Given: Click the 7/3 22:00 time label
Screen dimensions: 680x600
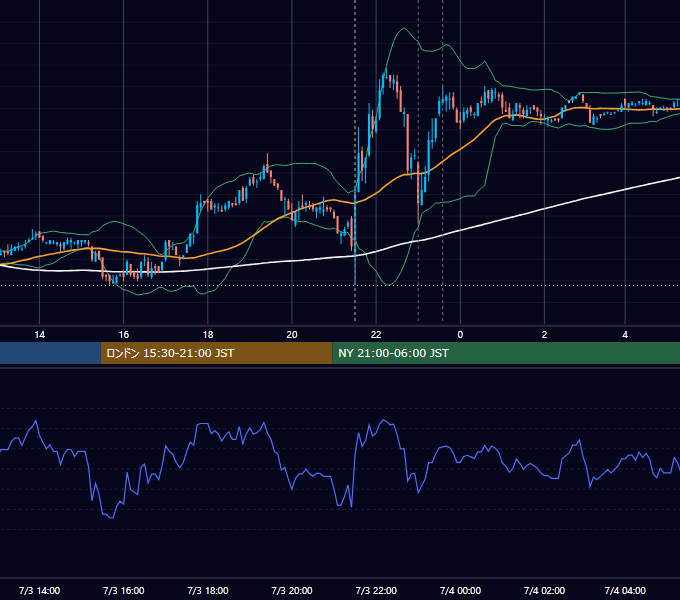Looking at the screenshot, I should [x=376, y=590].
